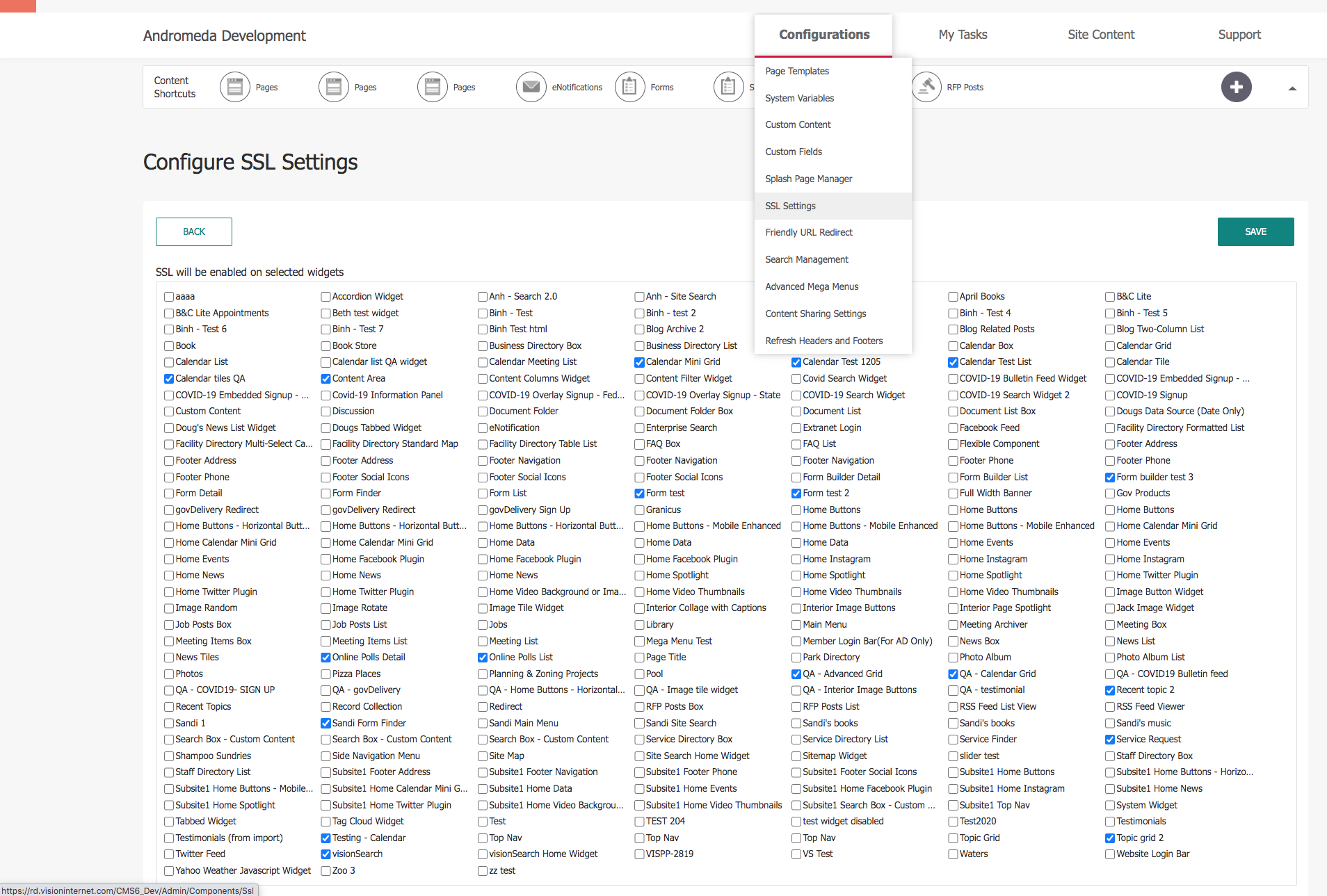Open Content Sharing Settings from the menu
The width and height of the screenshot is (1327, 896).
833,313
